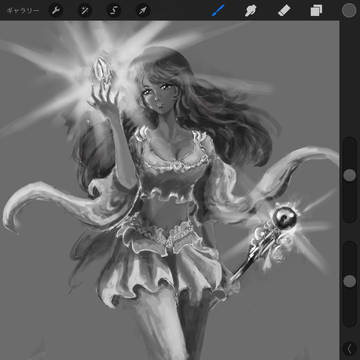Tap the orb on the staff
The width and height of the screenshot is (360, 360).
click(284, 218)
